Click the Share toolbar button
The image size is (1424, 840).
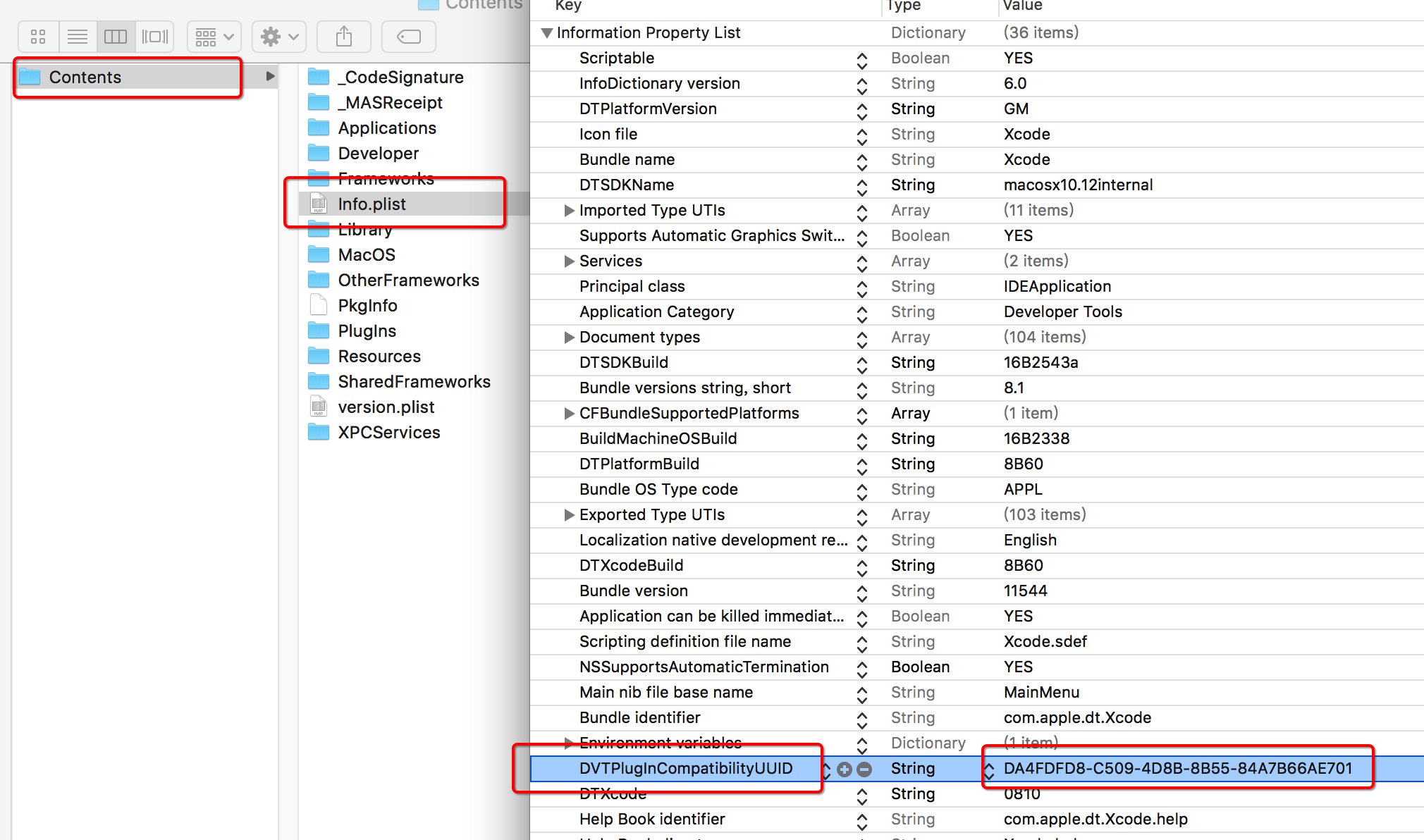point(344,37)
